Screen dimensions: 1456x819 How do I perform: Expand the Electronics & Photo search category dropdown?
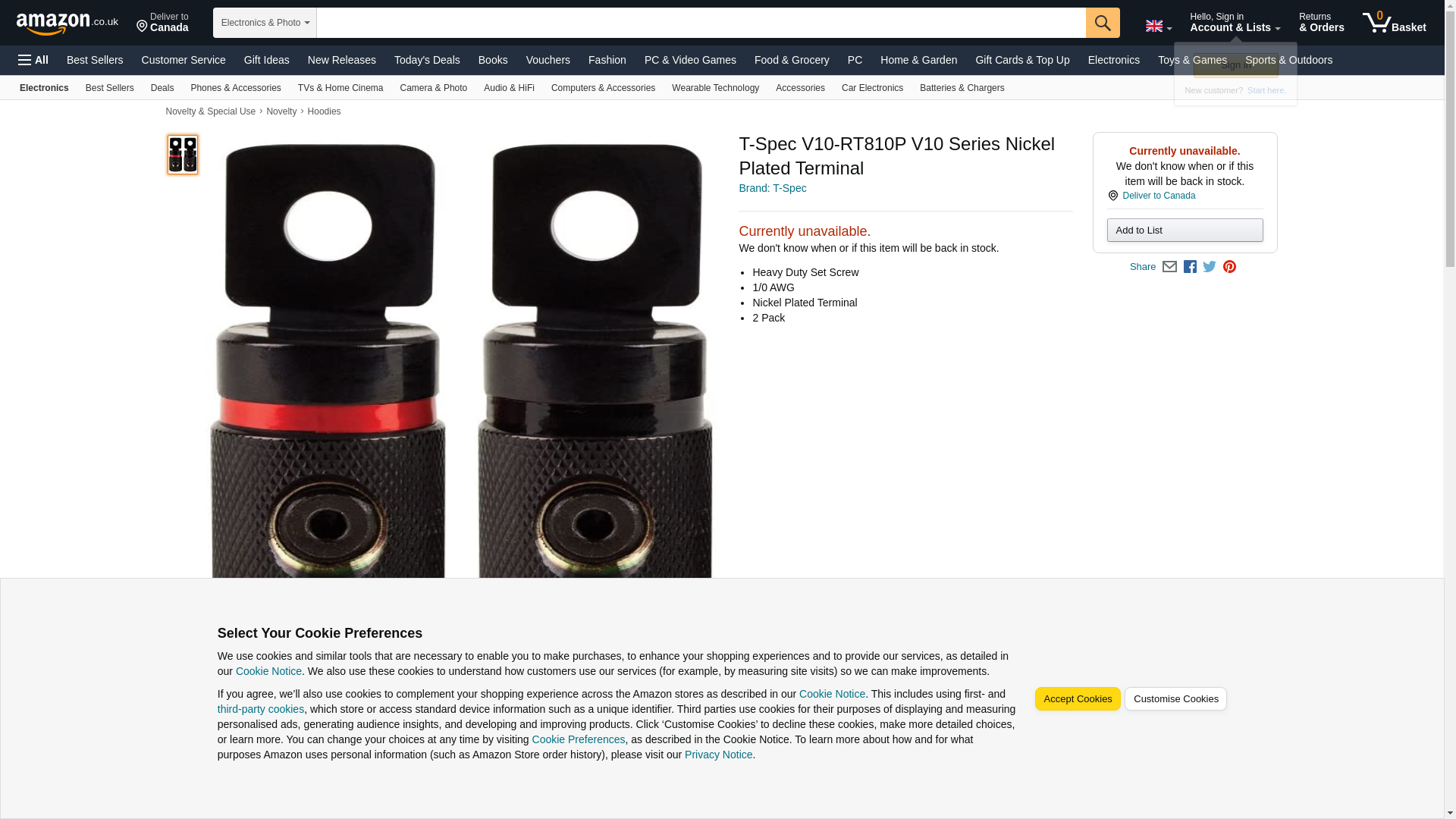[x=265, y=23]
